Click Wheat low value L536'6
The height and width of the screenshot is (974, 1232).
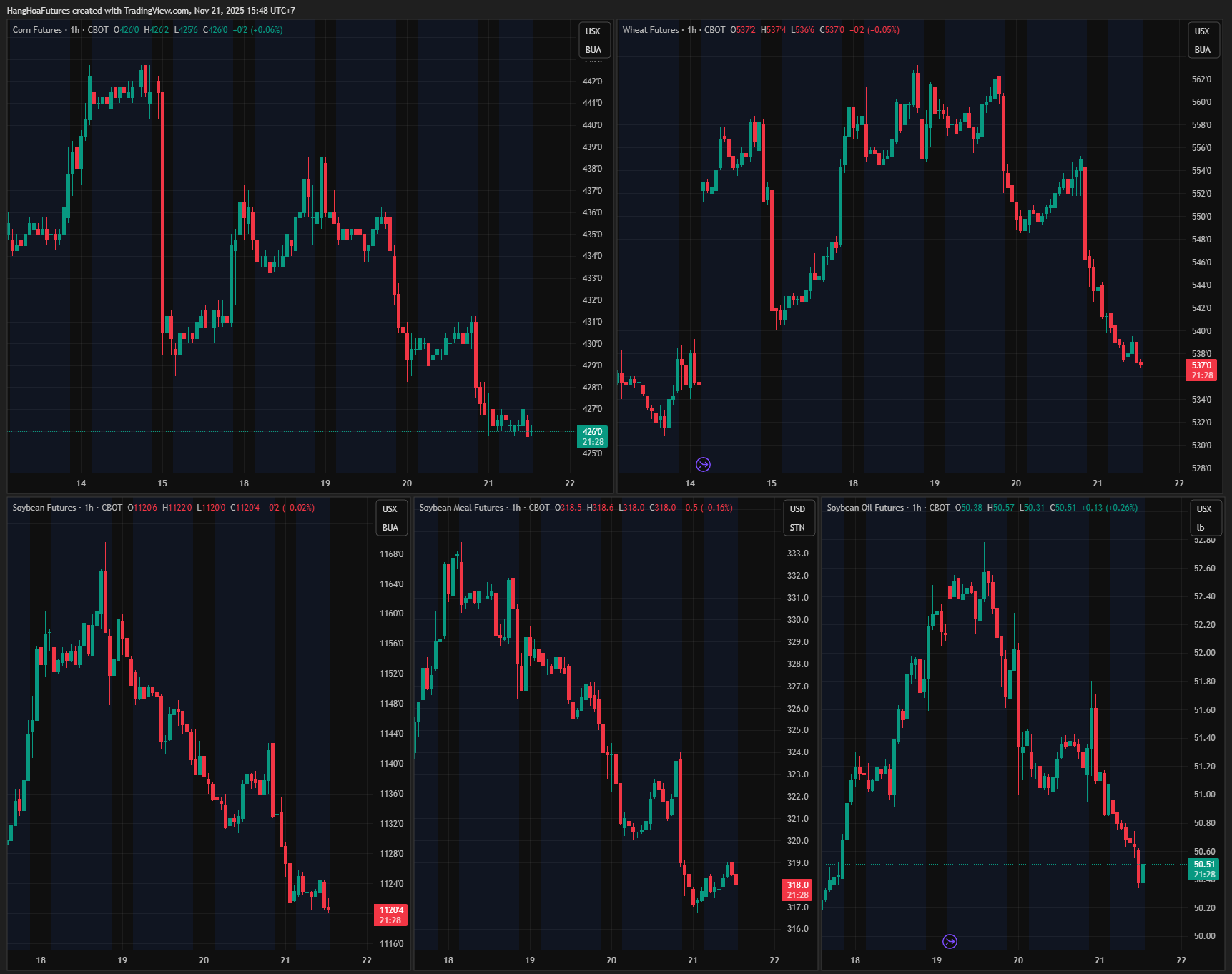coord(802,30)
